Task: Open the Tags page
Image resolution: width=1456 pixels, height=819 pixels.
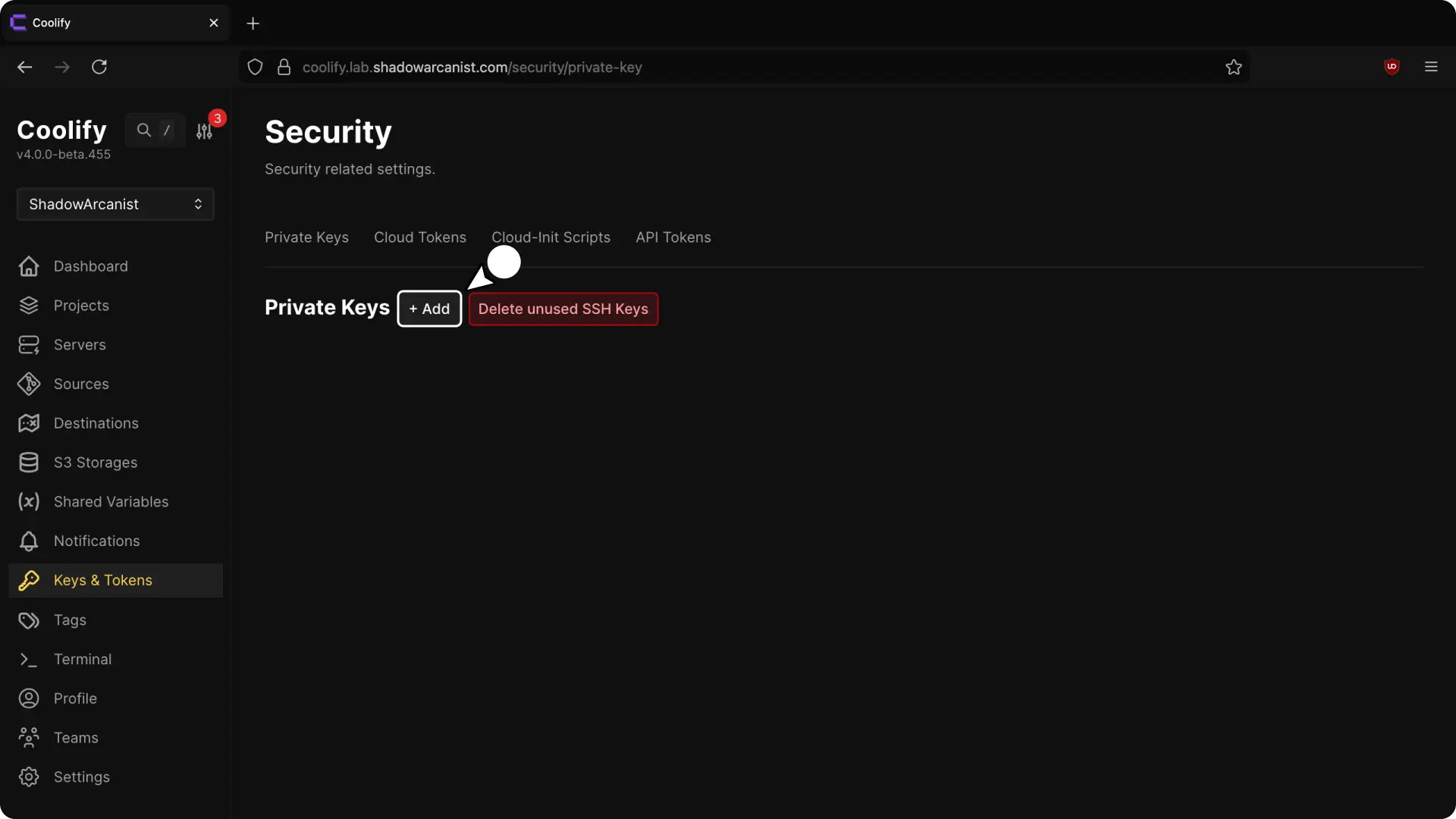Action: [70, 620]
